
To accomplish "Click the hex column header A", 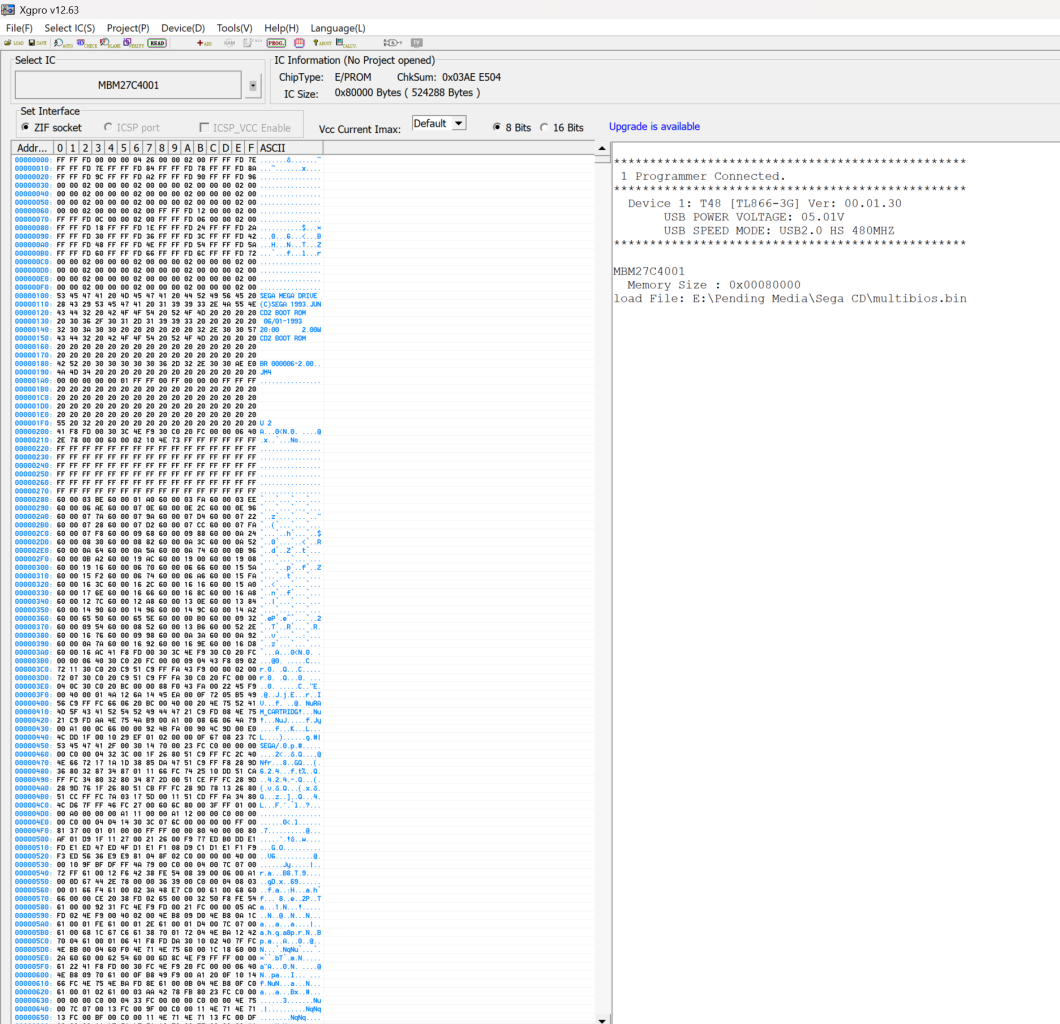I will (187, 148).
